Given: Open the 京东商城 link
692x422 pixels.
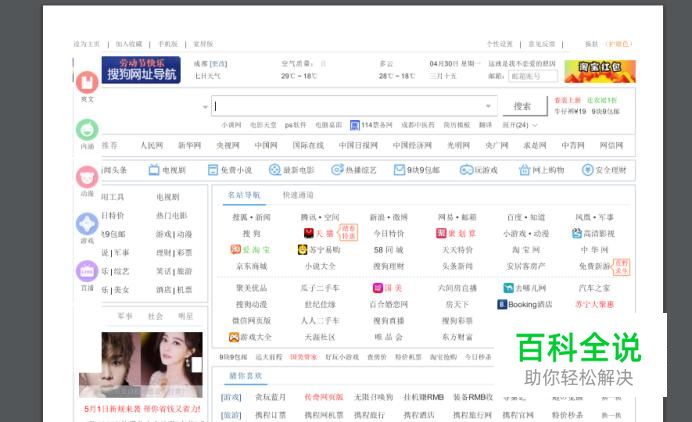Looking at the screenshot, I should click(252, 266).
